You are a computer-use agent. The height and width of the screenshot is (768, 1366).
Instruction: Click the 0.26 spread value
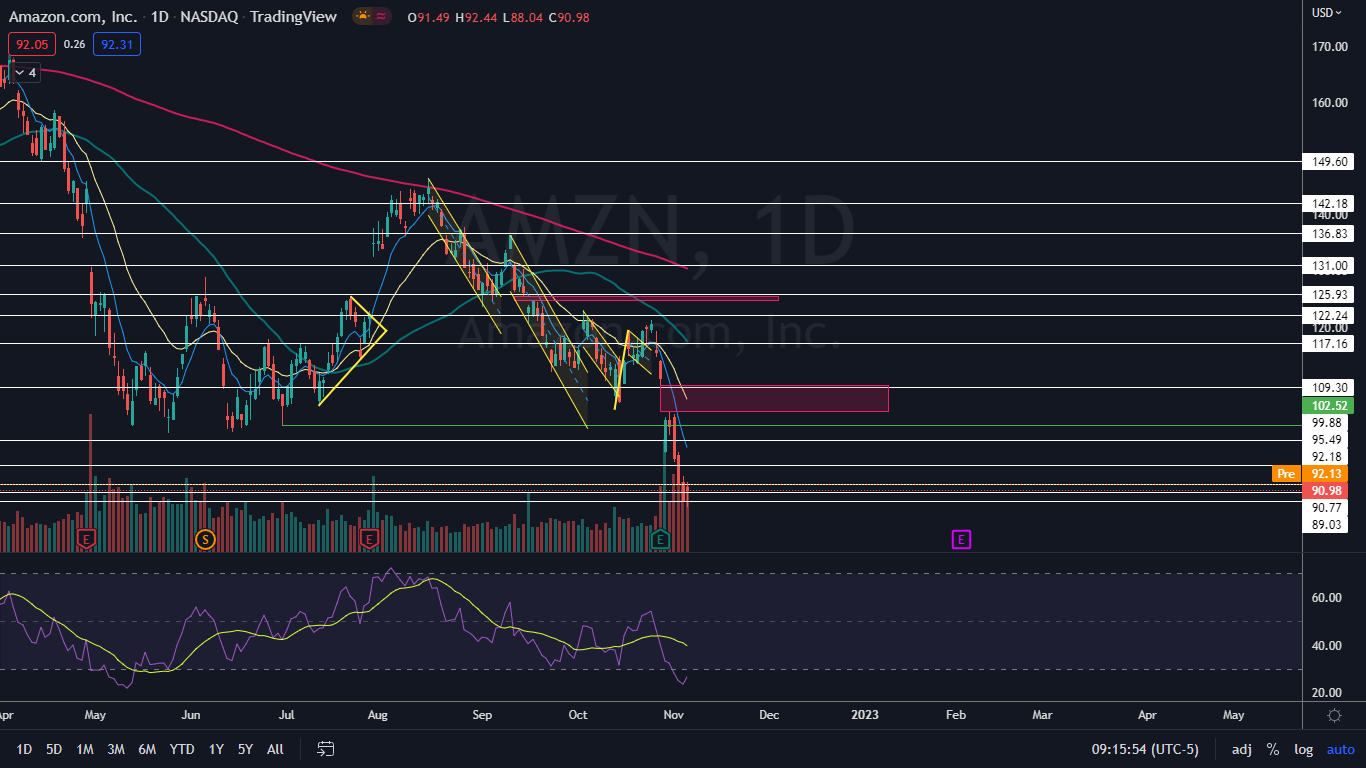[74, 44]
